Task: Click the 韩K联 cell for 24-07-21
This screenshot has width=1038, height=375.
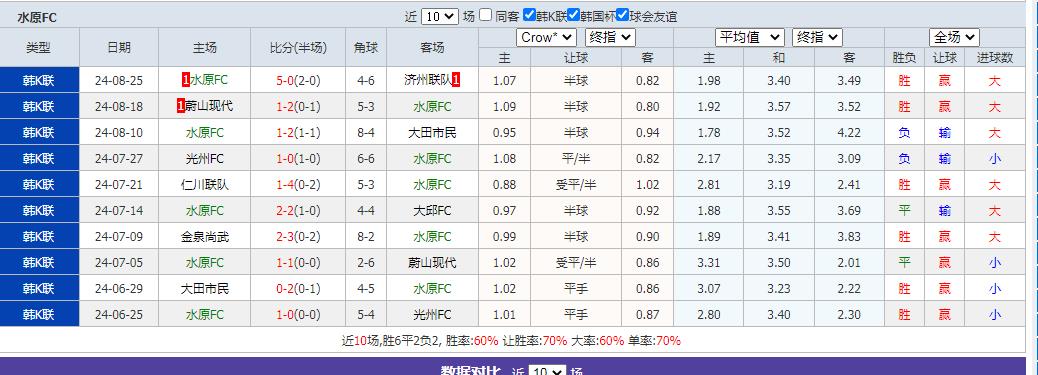Action: (x=39, y=184)
